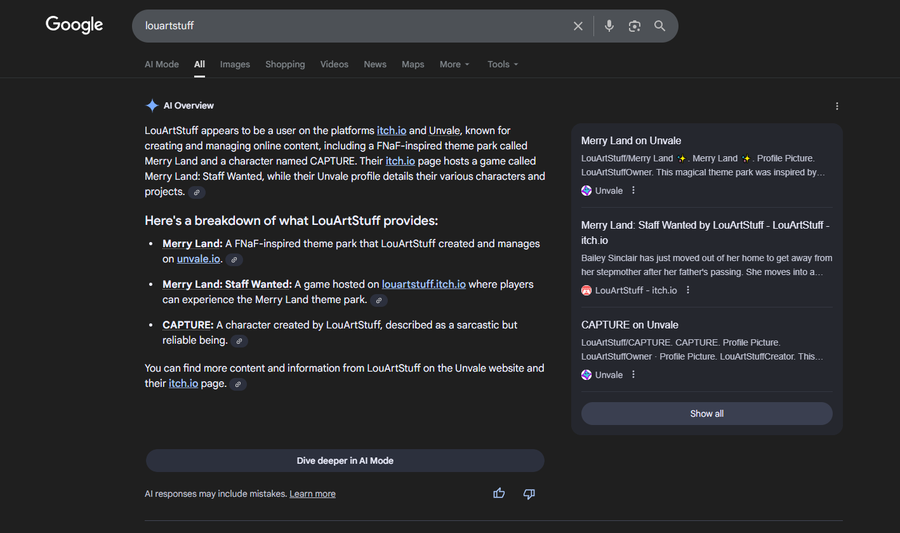Viewport: 900px width, 533px height.
Task: Click the Google logo
Action: pos(75,25)
